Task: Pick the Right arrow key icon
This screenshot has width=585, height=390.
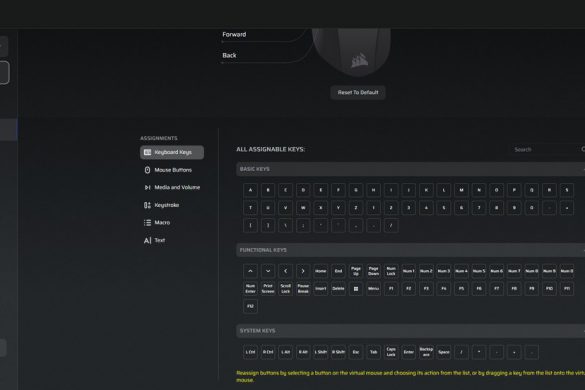Action: (x=303, y=271)
